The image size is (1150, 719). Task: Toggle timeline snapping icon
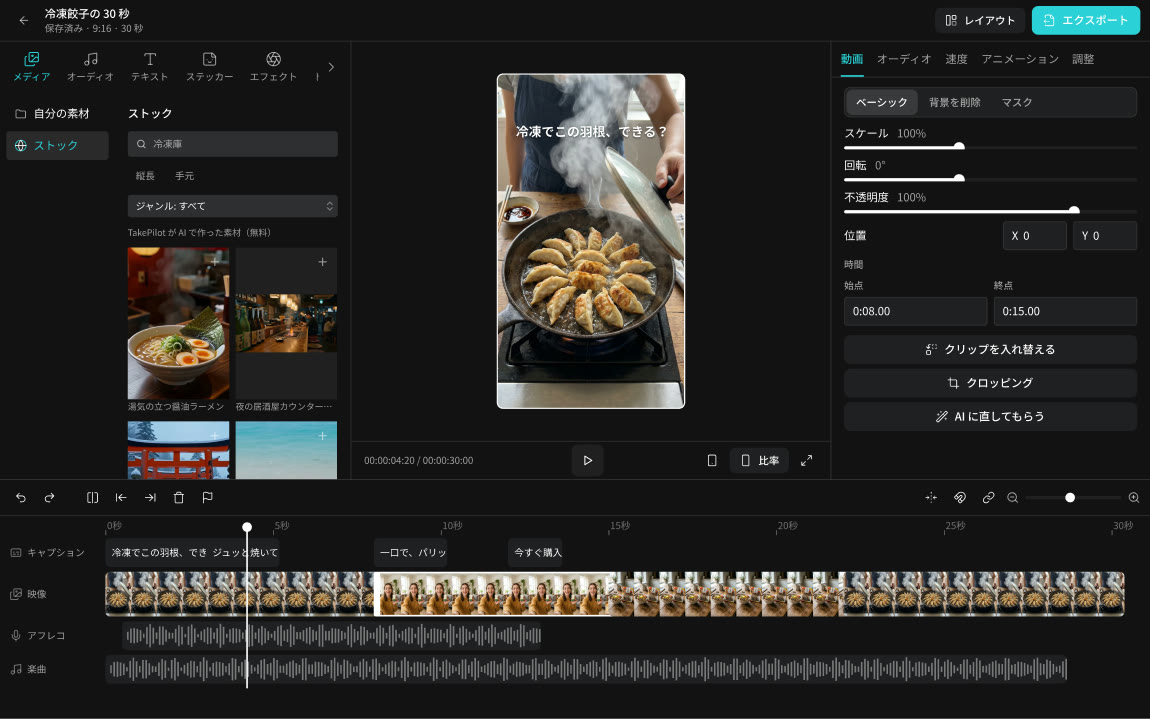tap(931, 497)
